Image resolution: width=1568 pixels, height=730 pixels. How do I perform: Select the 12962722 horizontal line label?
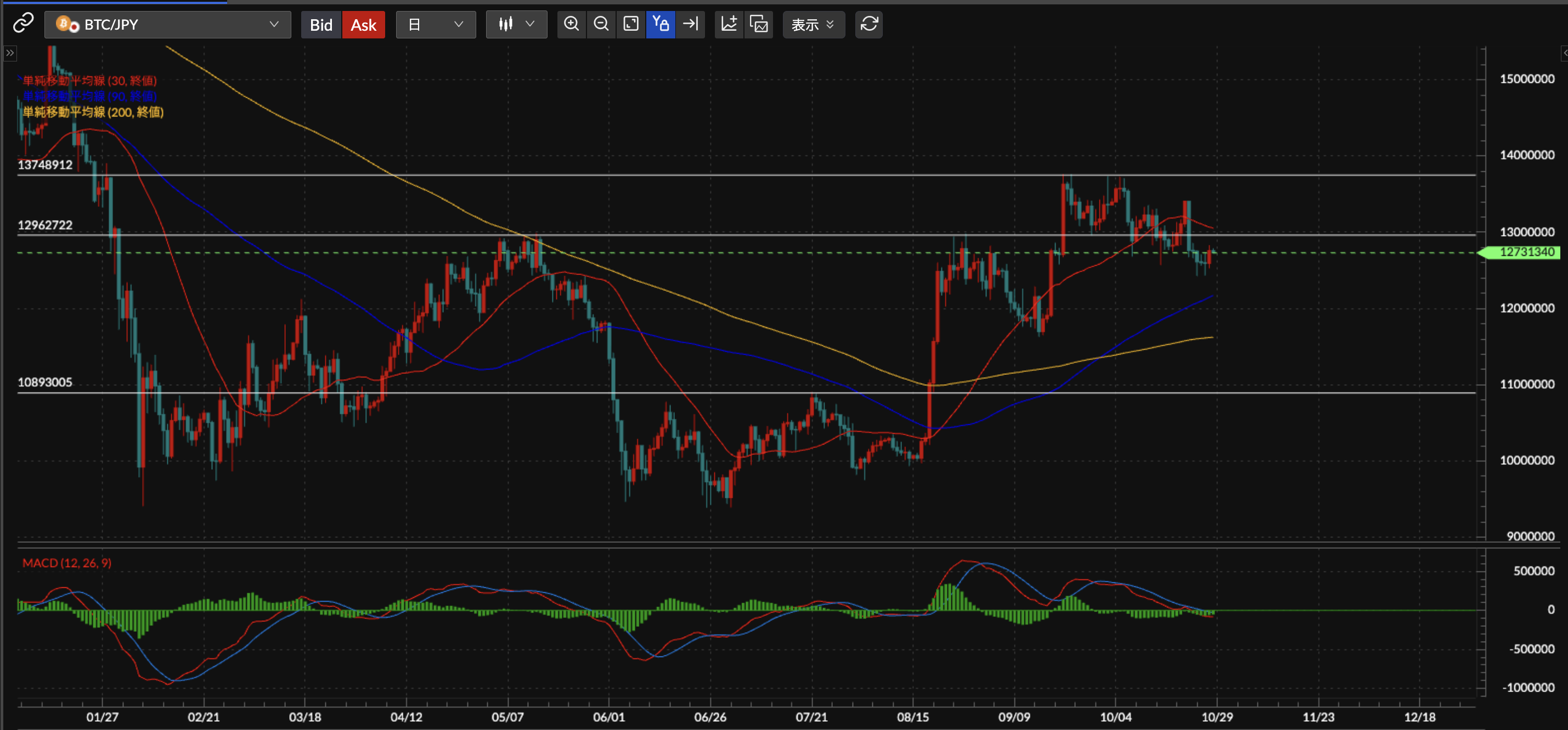tap(45, 224)
